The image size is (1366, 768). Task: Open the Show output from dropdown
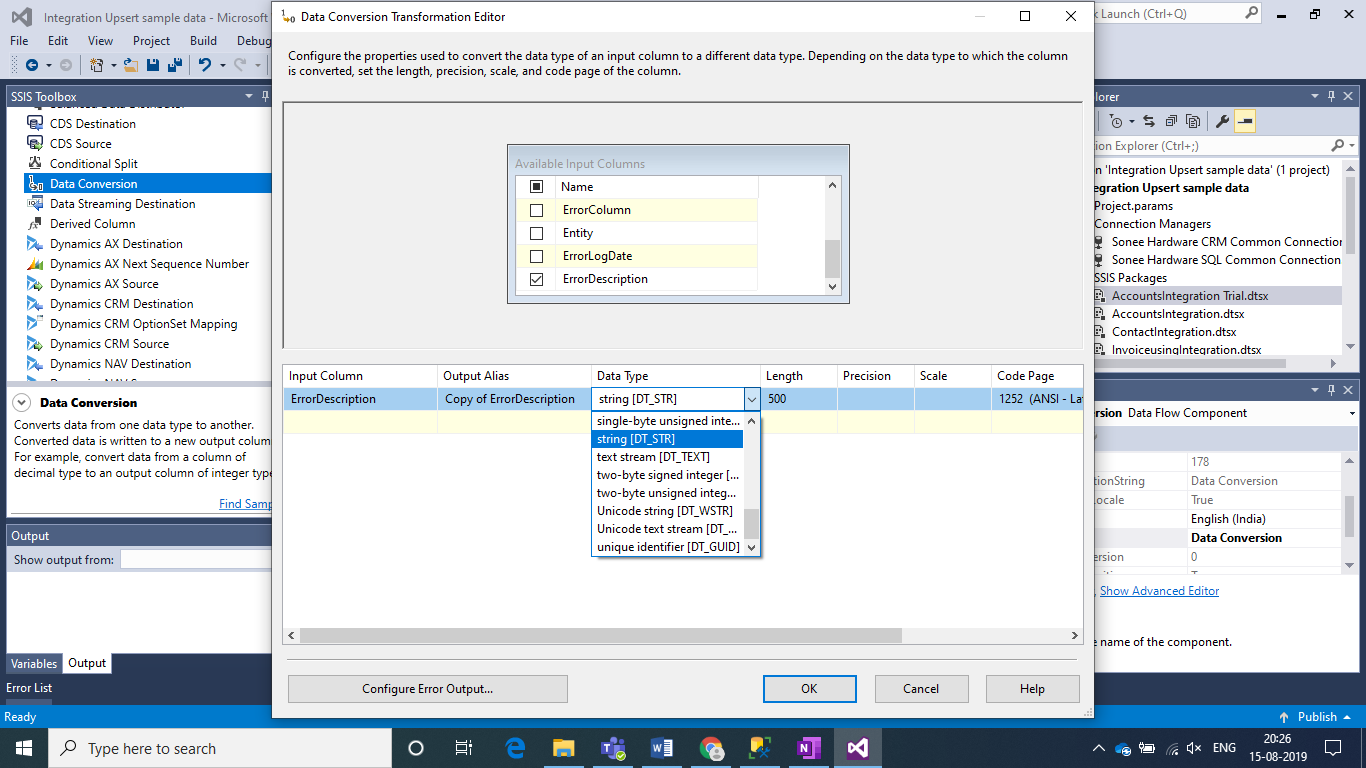click(x=195, y=559)
